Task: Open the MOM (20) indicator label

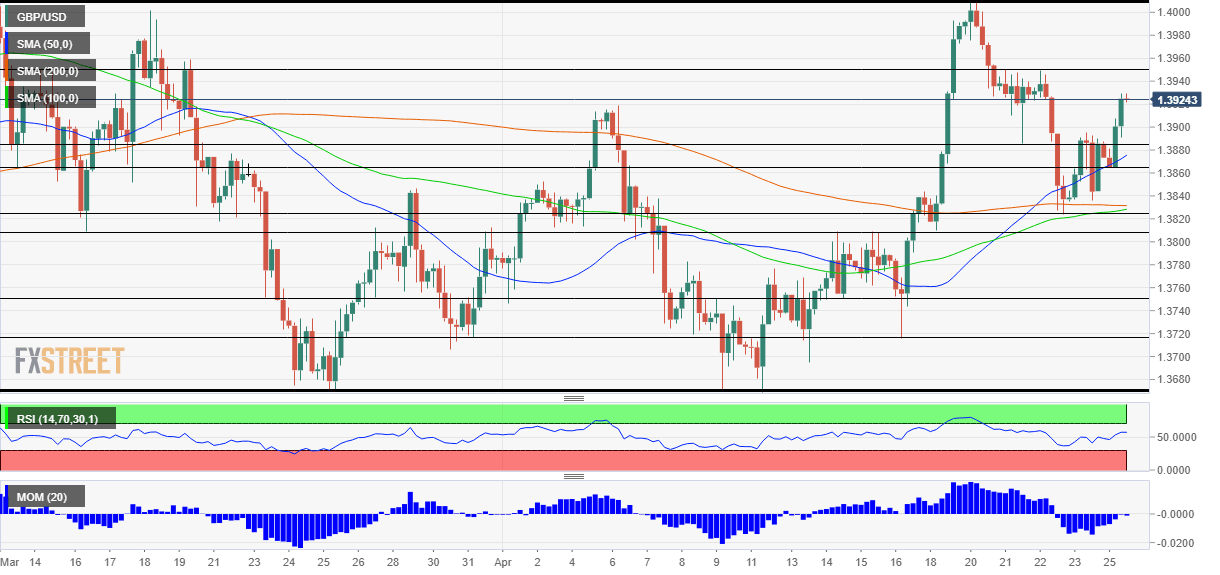Action: [x=45, y=496]
